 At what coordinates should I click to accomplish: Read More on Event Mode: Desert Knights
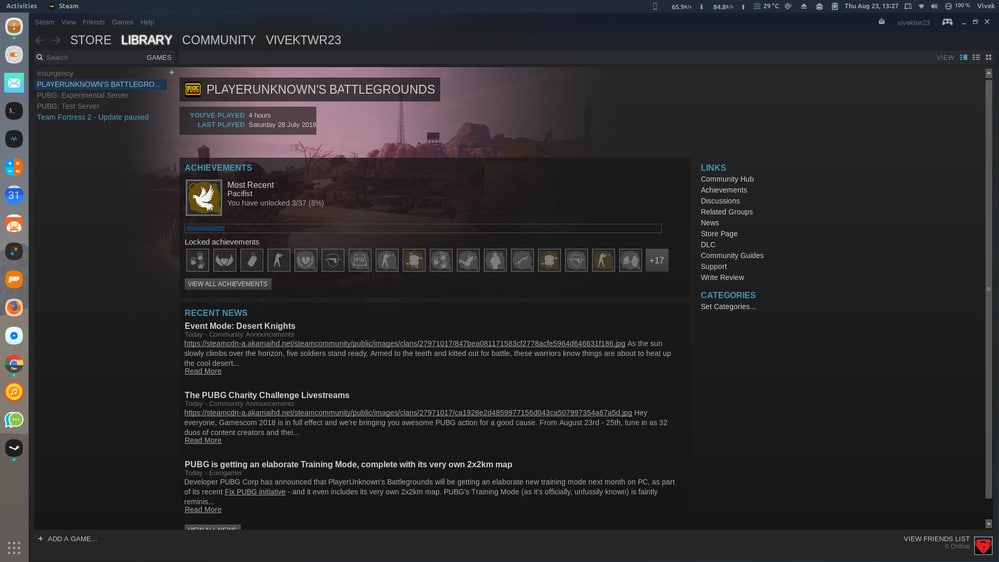pos(203,371)
